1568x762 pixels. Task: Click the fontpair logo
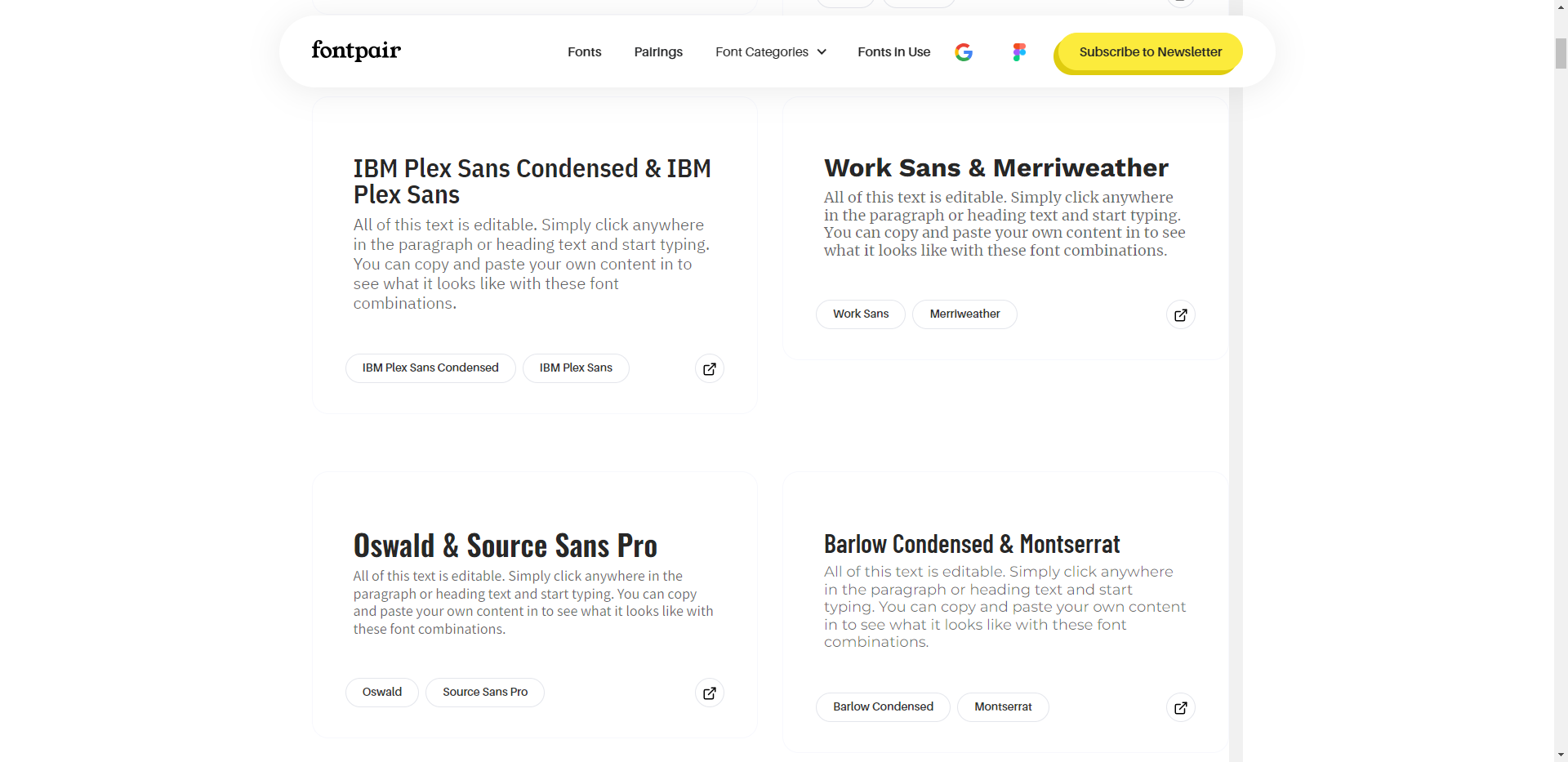click(x=356, y=51)
